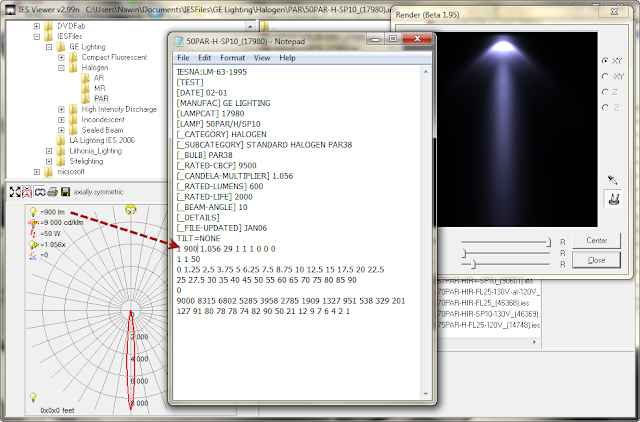Open Notepad Edit menu
Viewport: 640px width, 422px height.
(204, 58)
